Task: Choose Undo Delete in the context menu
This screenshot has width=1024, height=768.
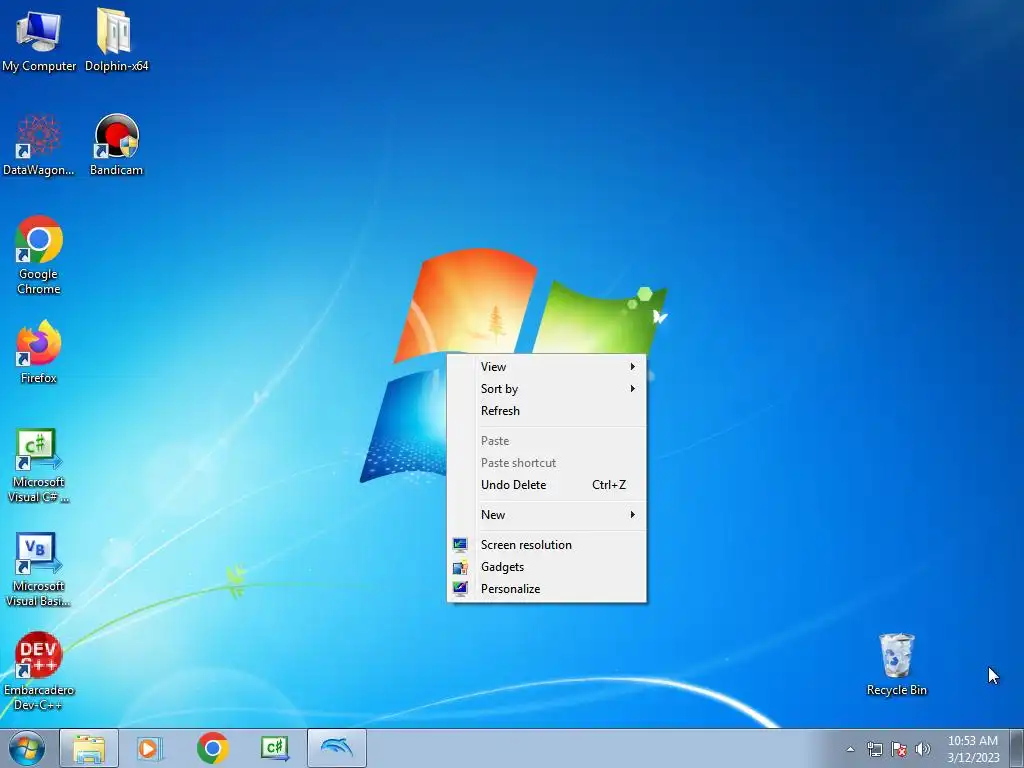Action: coord(547,485)
